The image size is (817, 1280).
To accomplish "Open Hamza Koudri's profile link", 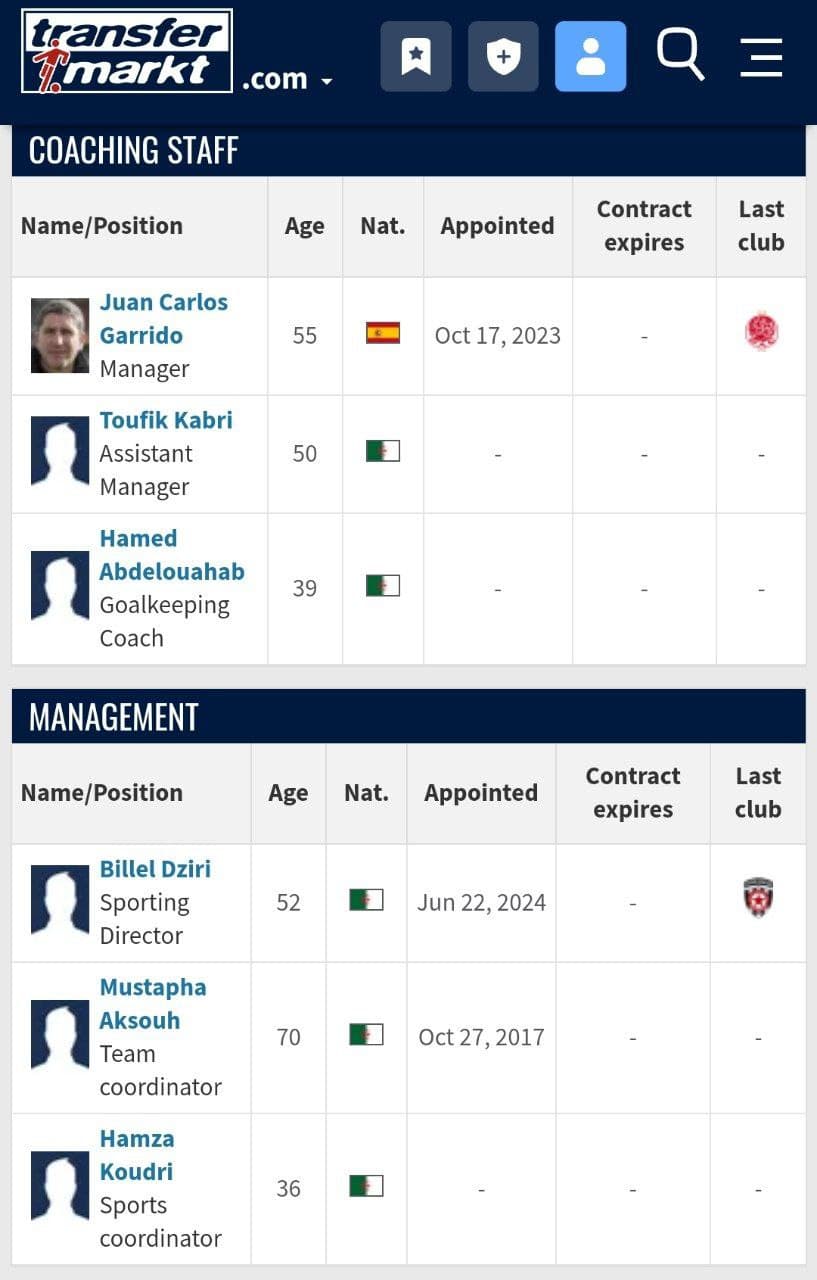I will point(137,1155).
